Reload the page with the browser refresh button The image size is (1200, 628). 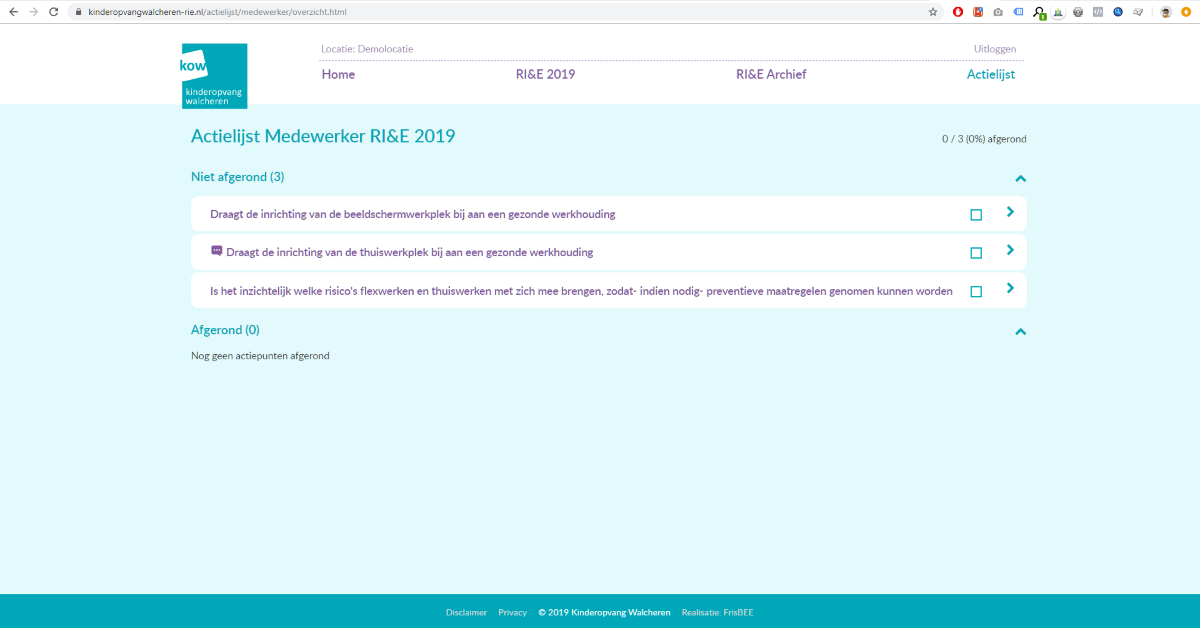tap(54, 12)
